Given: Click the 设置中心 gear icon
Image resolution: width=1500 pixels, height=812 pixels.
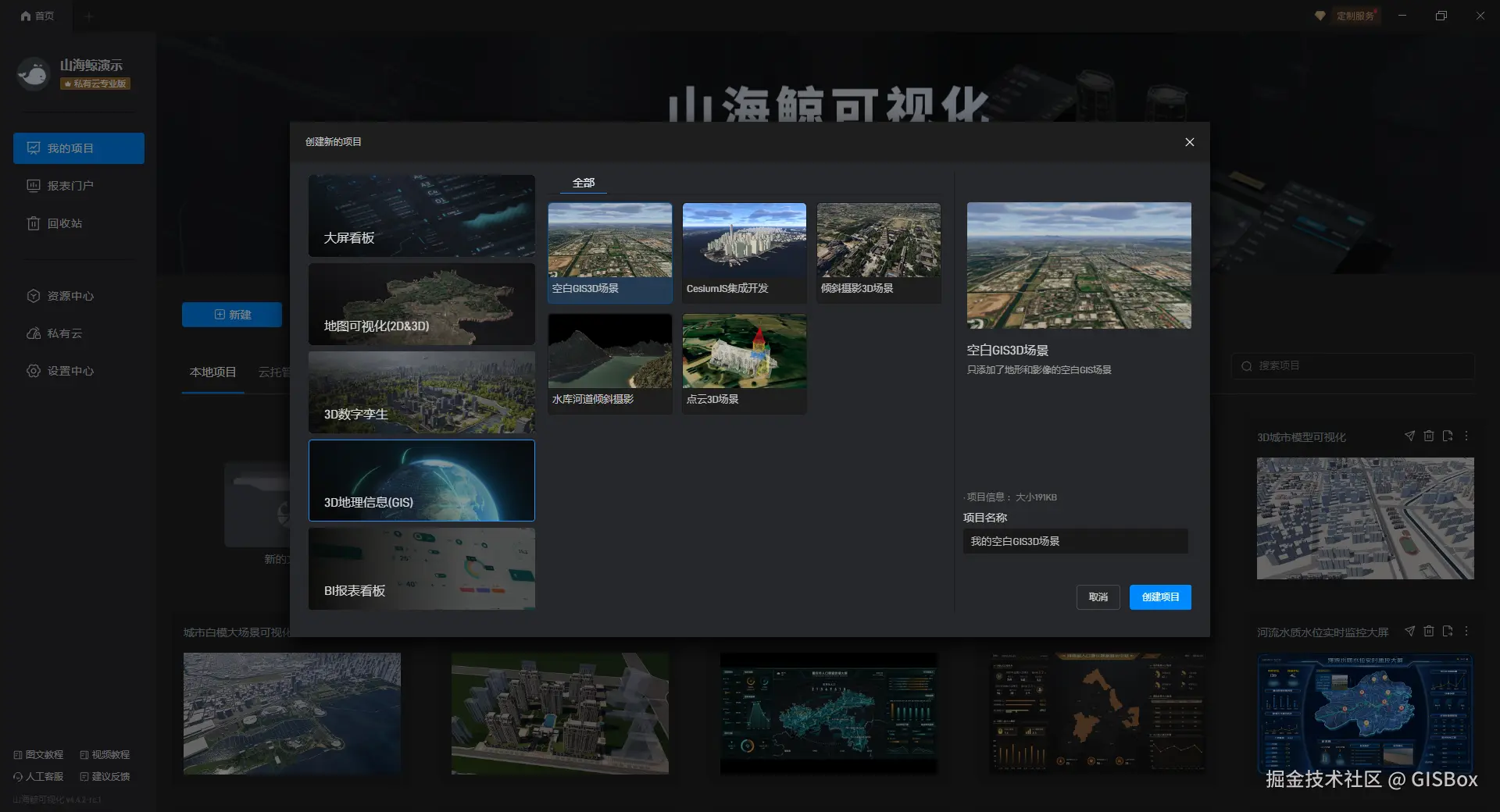Looking at the screenshot, I should point(34,371).
